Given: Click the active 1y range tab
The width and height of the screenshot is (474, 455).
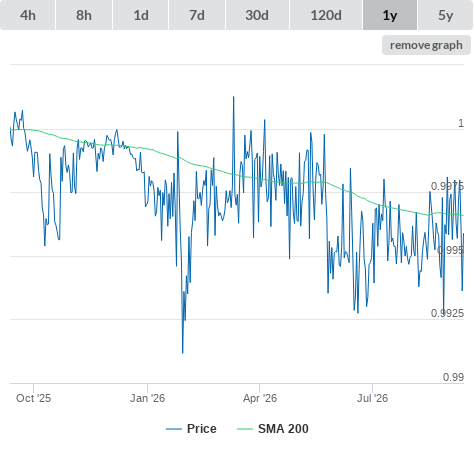Looking at the screenshot, I should [390, 15].
